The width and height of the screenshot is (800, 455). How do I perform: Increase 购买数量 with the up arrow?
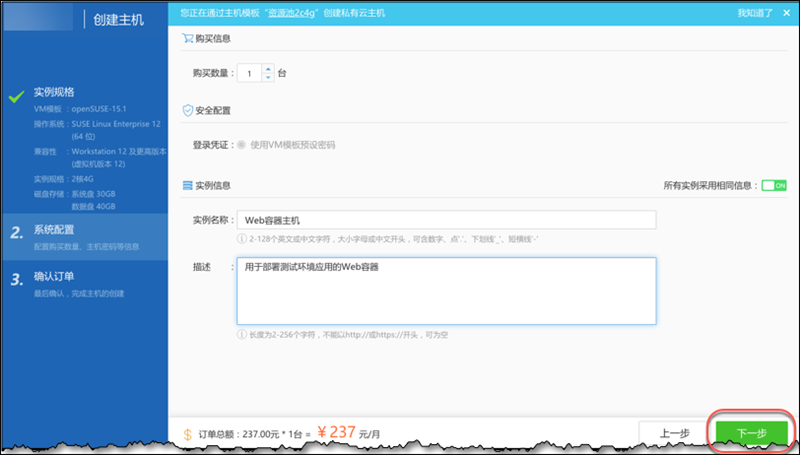pyautogui.click(x=267, y=69)
